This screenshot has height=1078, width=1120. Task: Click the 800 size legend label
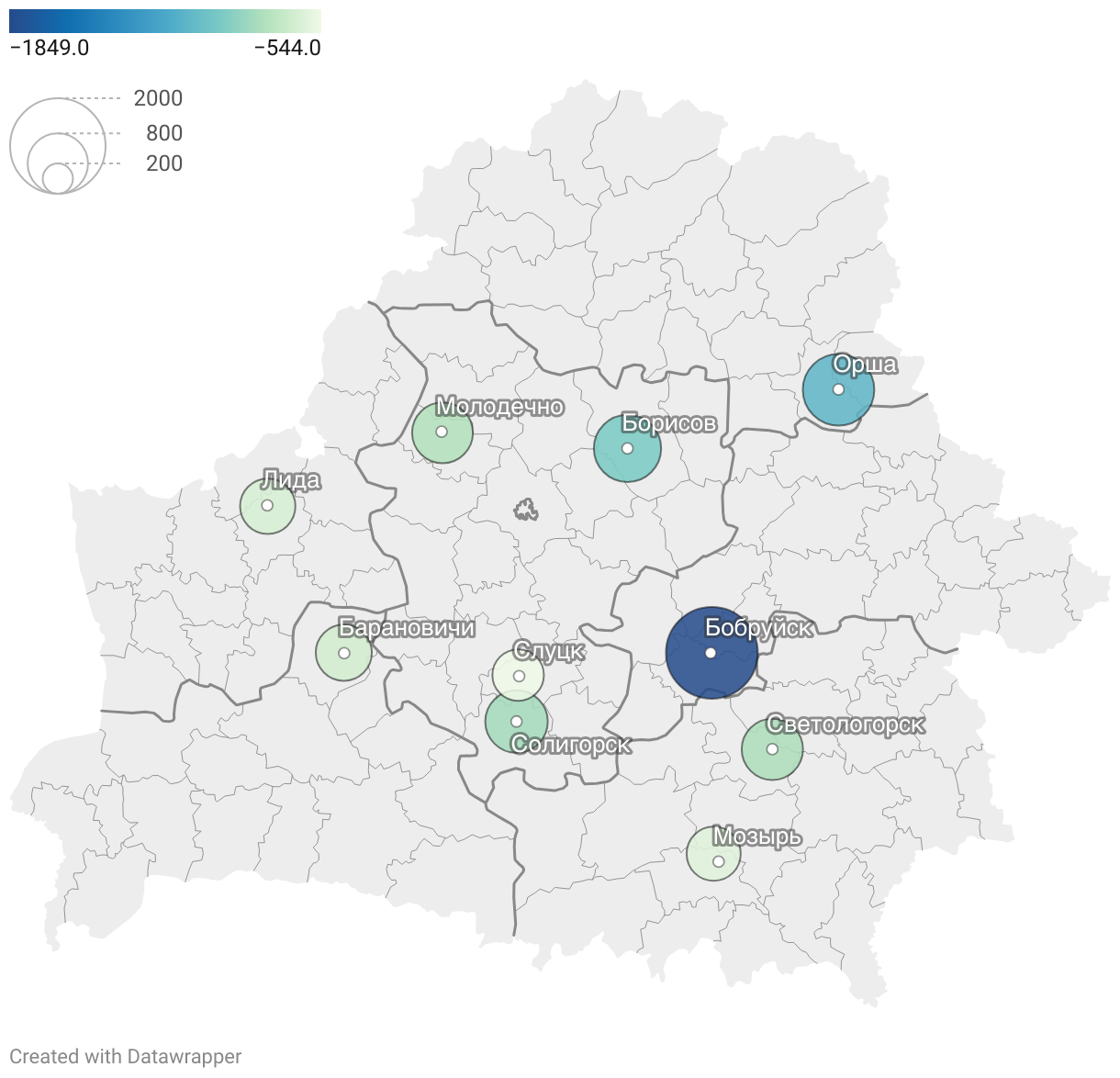click(x=164, y=133)
